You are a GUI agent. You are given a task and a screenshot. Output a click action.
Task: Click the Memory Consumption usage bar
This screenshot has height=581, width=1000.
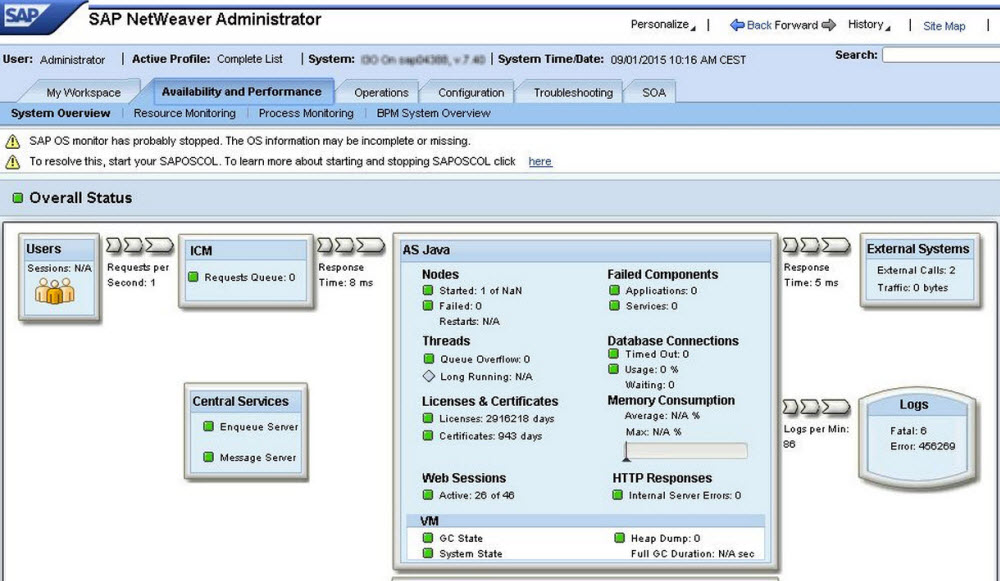click(686, 451)
